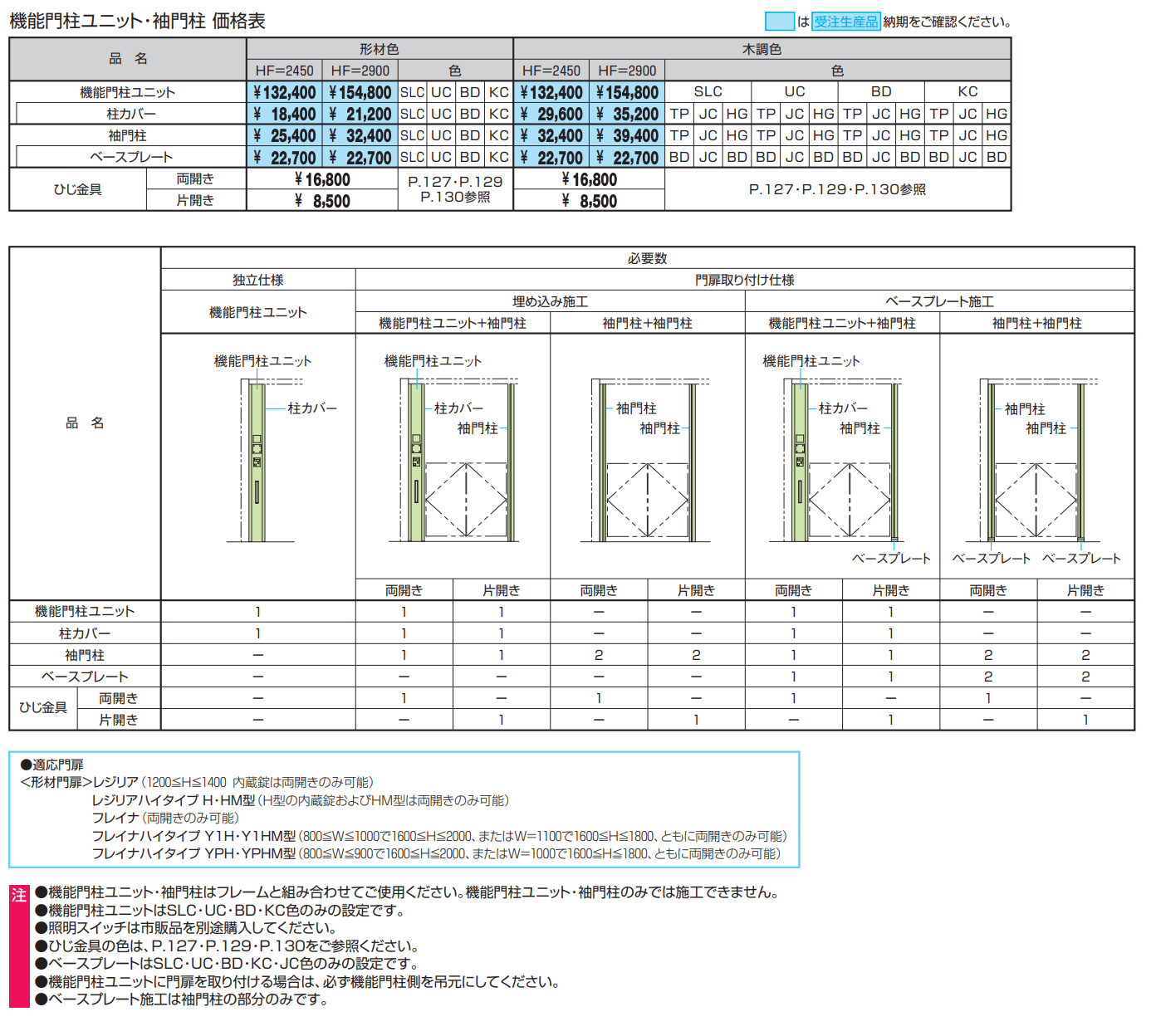Viewport: 1156px width, 1036px height.
Task: Switch to the HF=2450 column
Action: [283, 71]
